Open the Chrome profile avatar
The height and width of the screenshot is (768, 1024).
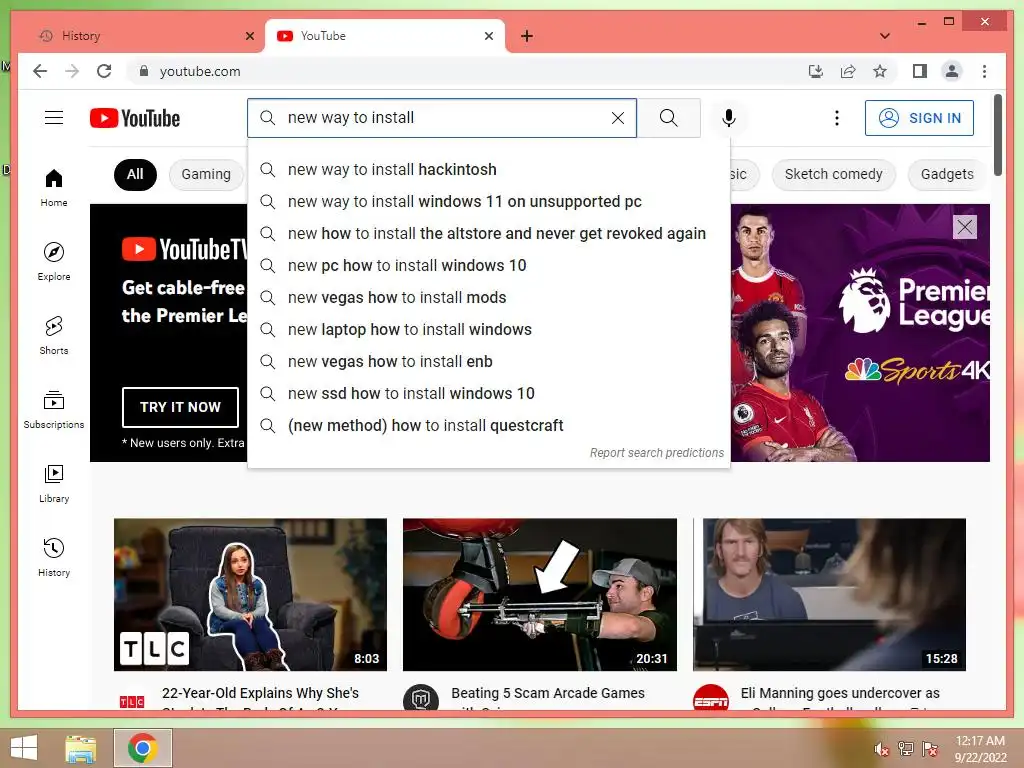pyautogui.click(x=952, y=71)
